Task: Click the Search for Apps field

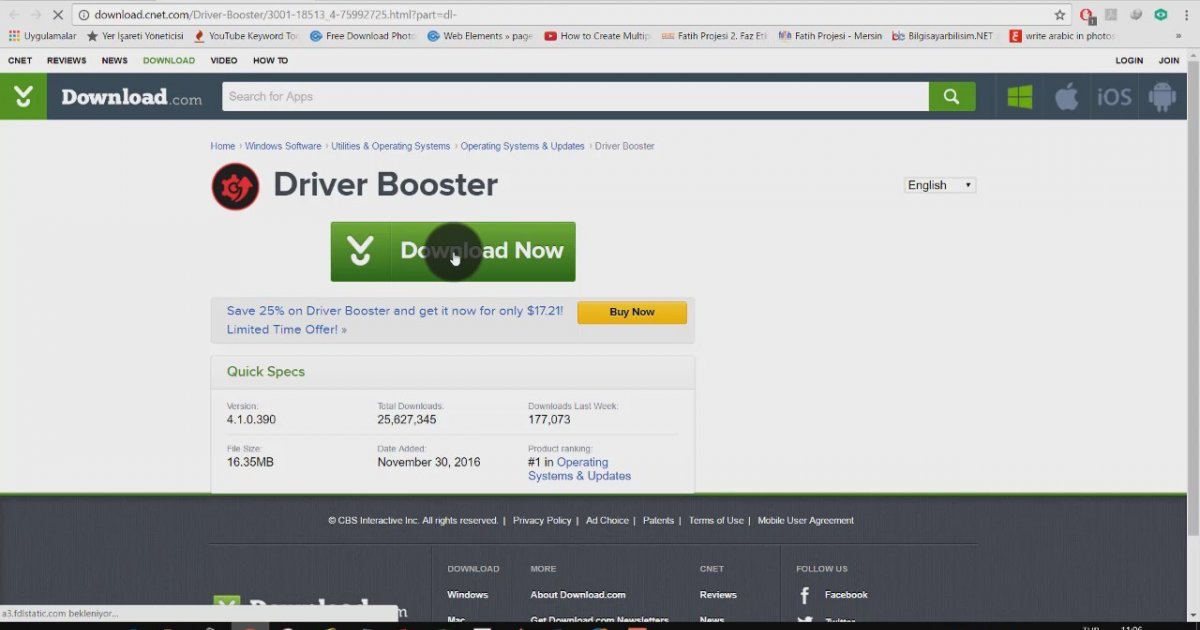Action: [575, 97]
